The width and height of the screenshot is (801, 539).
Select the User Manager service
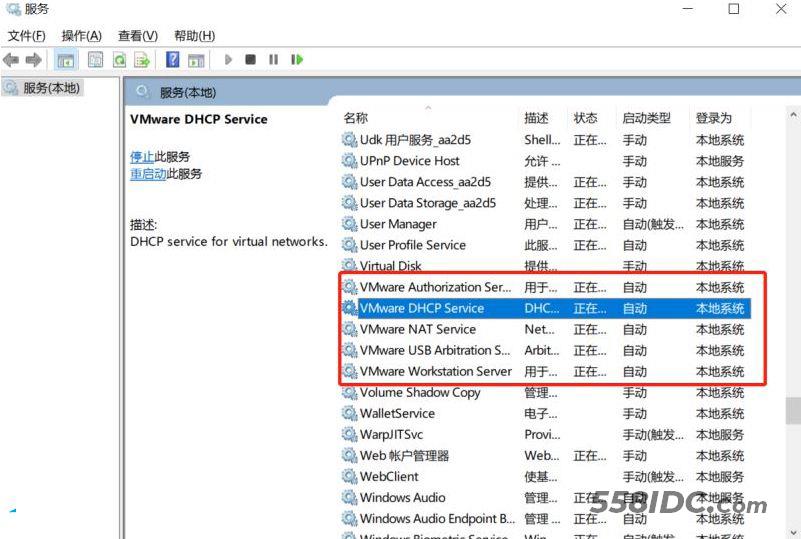coord(545,224)
